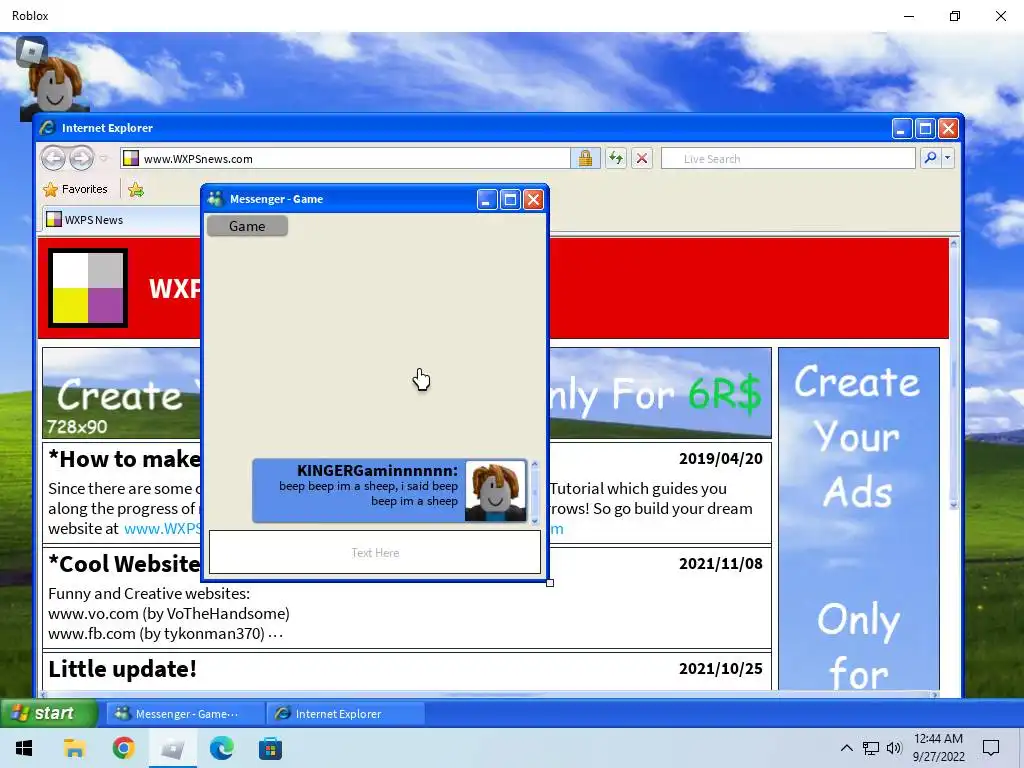Click the Roblox app taskbar icon
Viewport: 1024px width, 768px height.
pos(172,748)
